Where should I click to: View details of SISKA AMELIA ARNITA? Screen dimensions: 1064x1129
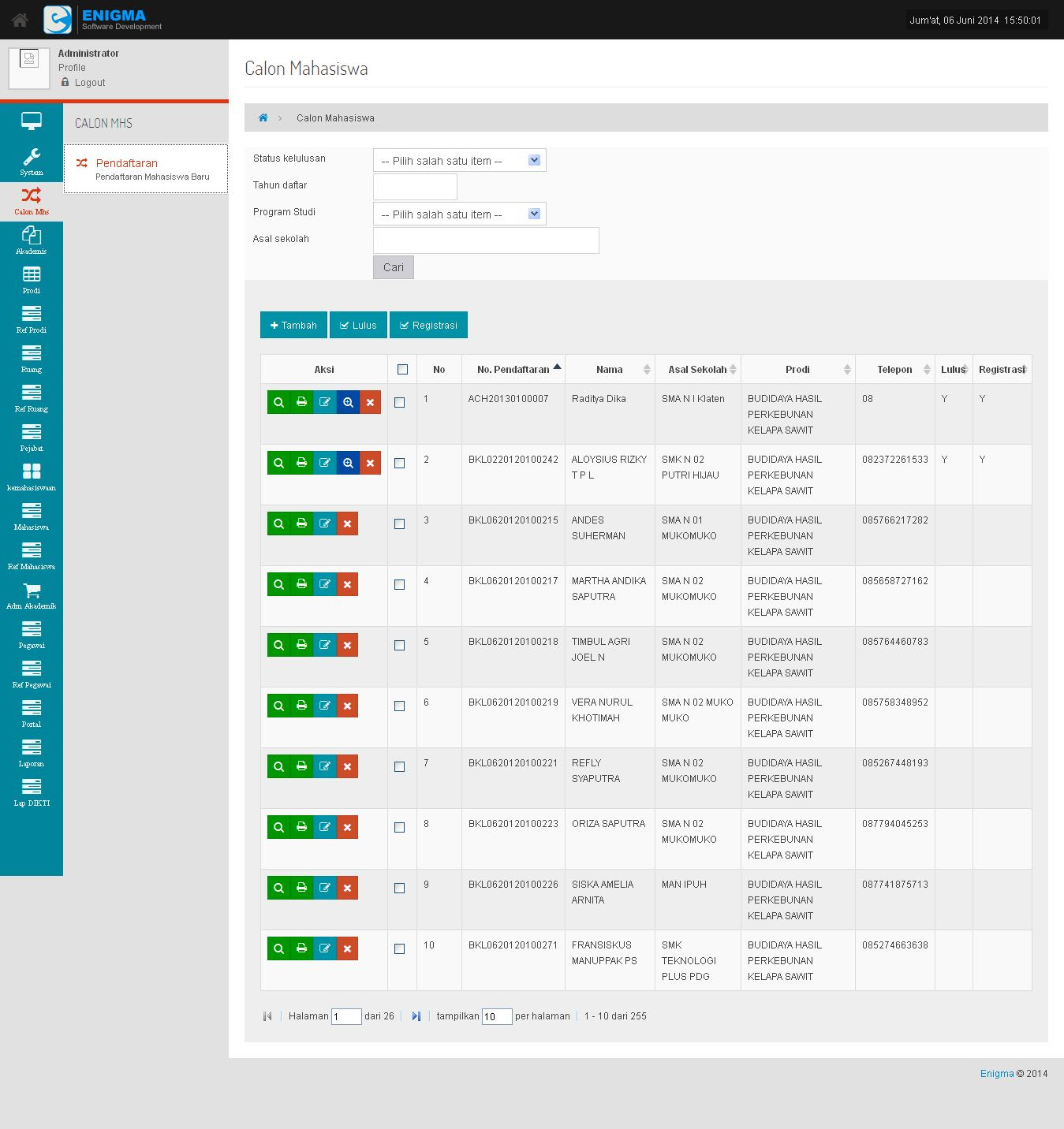tap(278, 888)
